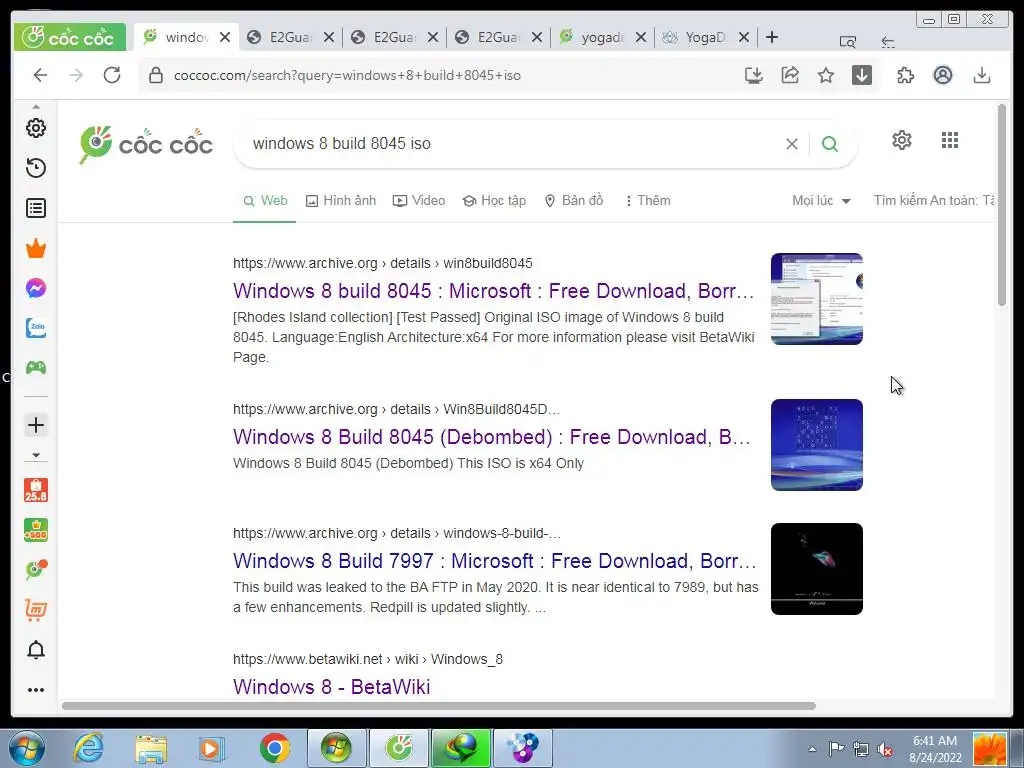The image size is (1024, 768).
Task: Expand sidebar list with down arrow
Action: [36, 455]
